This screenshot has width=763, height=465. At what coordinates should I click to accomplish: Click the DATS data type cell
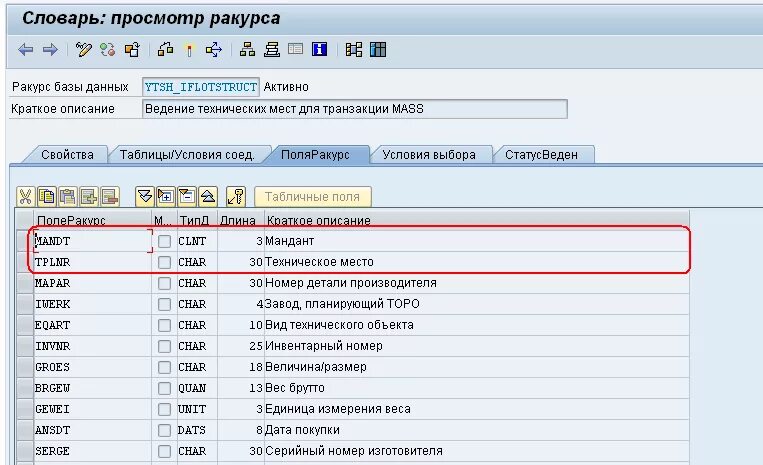[197, 430]
